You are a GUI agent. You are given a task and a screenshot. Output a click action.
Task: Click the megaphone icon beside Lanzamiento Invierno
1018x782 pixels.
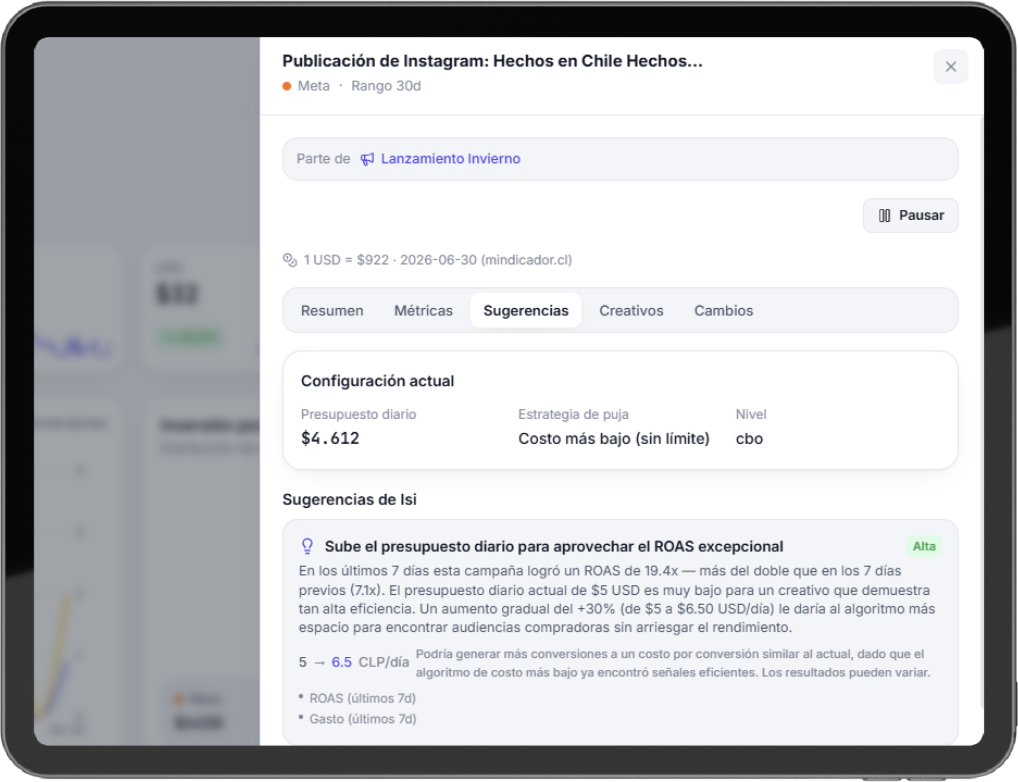(367, 159)
